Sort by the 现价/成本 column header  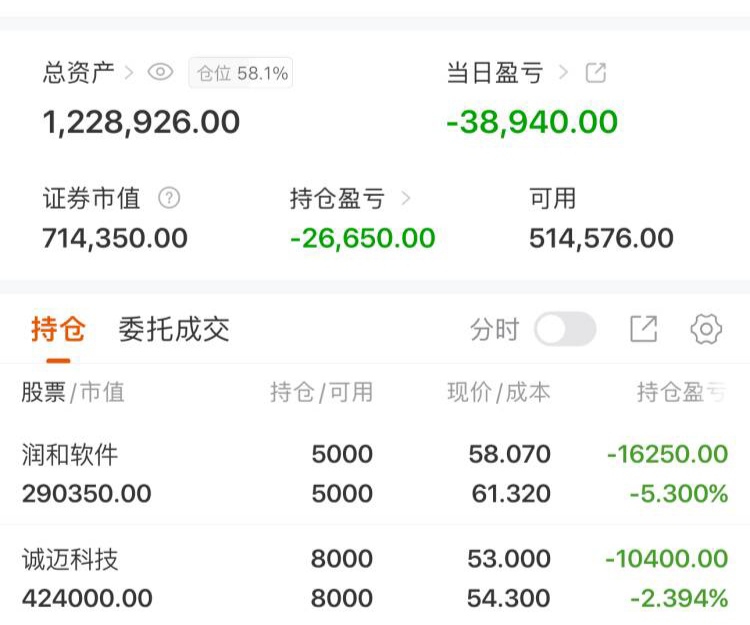[498, 392]
